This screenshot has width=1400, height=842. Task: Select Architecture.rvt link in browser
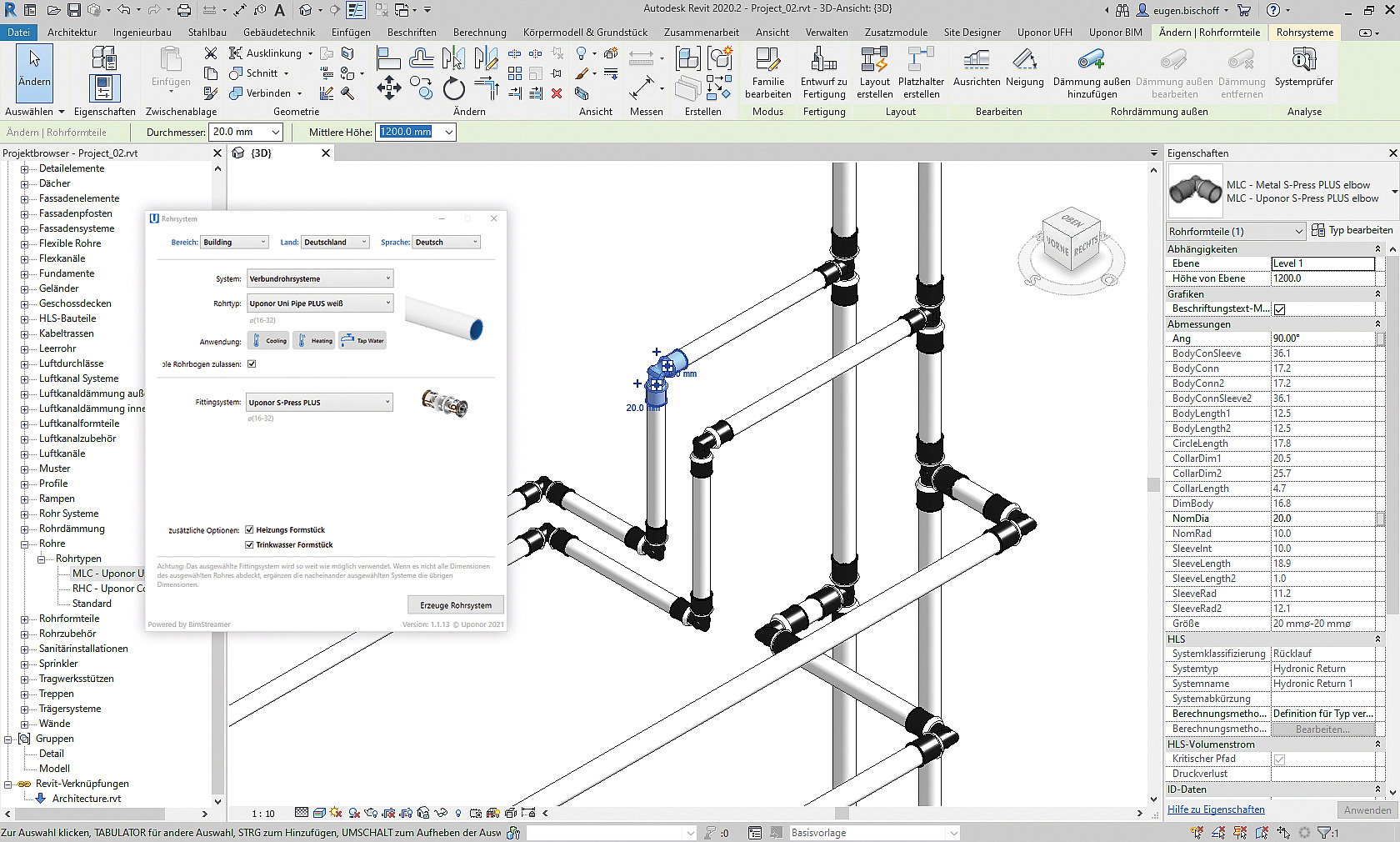pyautogui.click(x=86, y=799)
